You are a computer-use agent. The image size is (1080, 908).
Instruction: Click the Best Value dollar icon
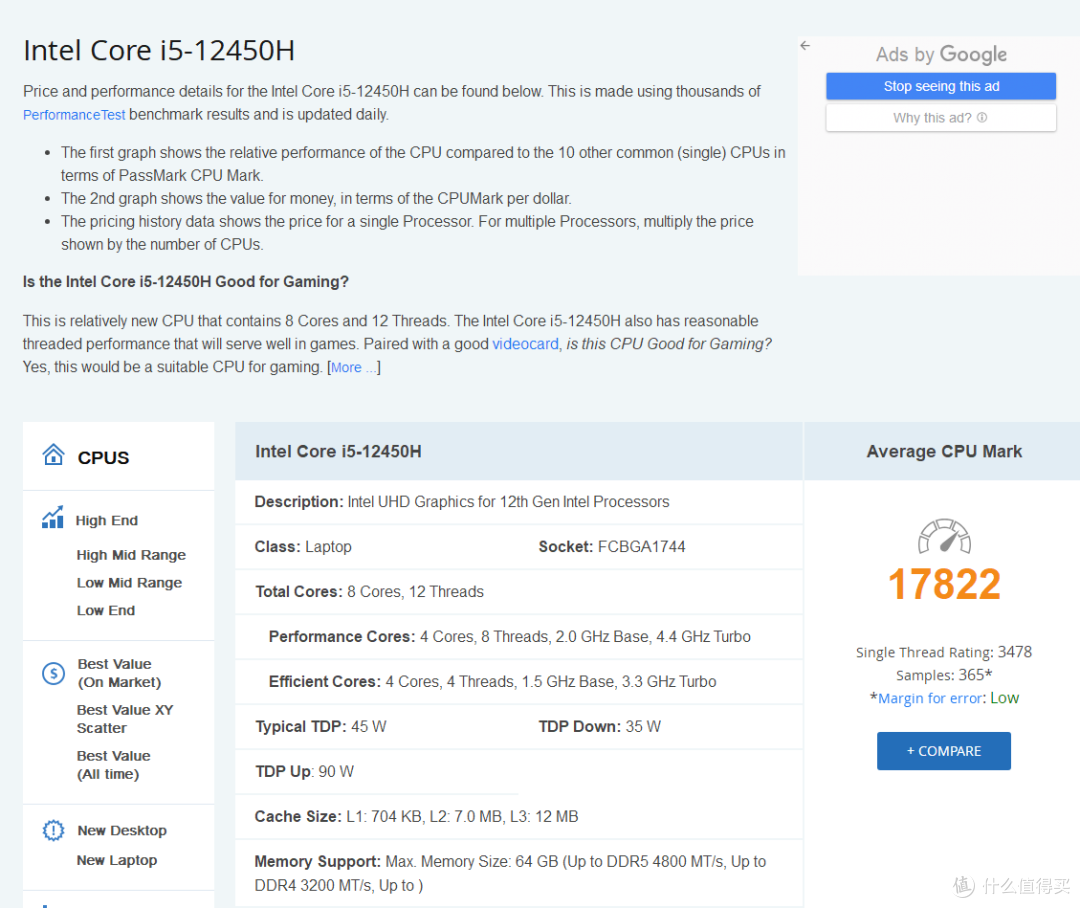(54, 673)
